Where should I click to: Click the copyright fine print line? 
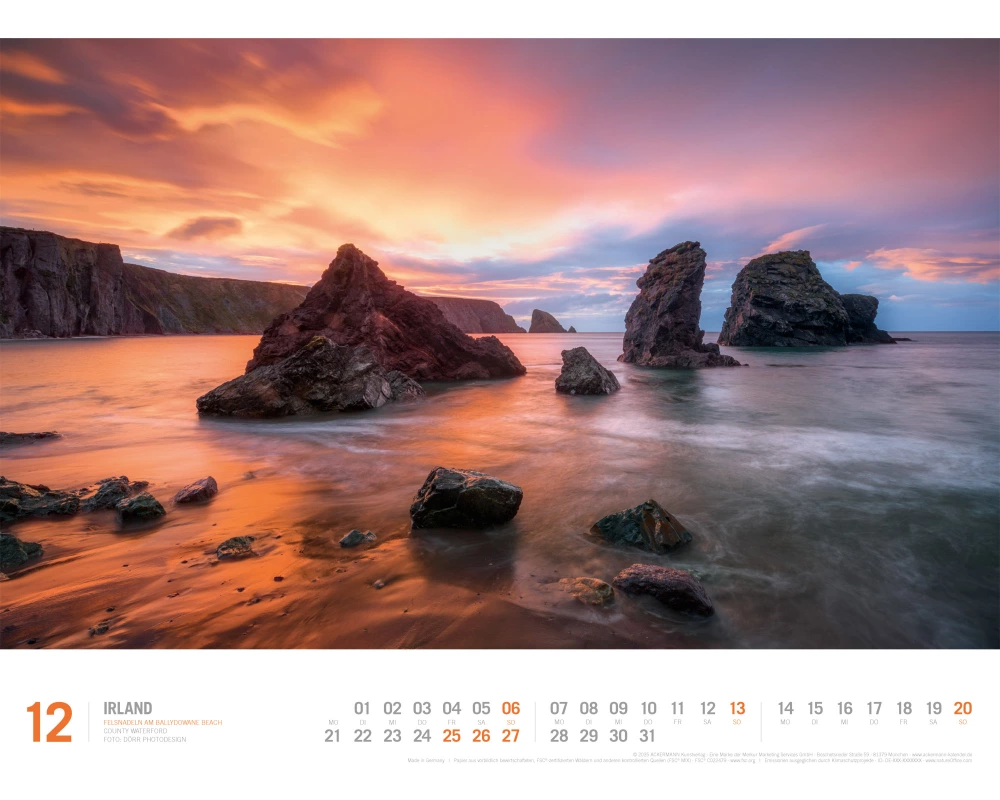tap(800, 755)
